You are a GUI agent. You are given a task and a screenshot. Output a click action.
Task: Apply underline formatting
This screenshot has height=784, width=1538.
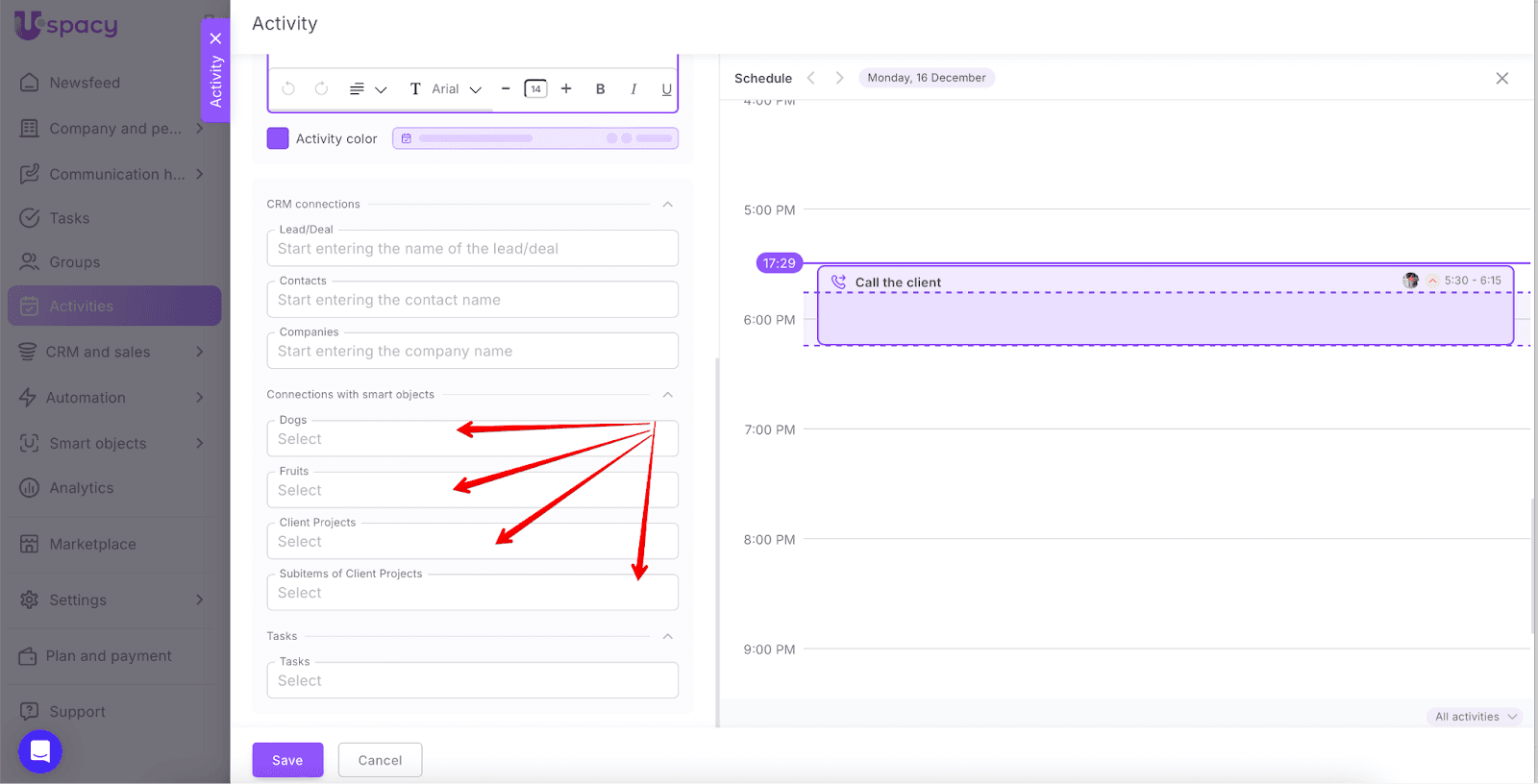pos(666,89)
